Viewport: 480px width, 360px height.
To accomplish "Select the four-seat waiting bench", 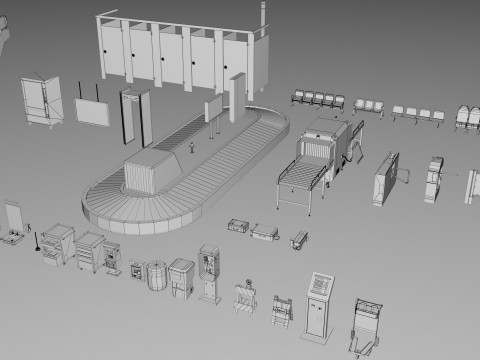I will coord(418,115).
